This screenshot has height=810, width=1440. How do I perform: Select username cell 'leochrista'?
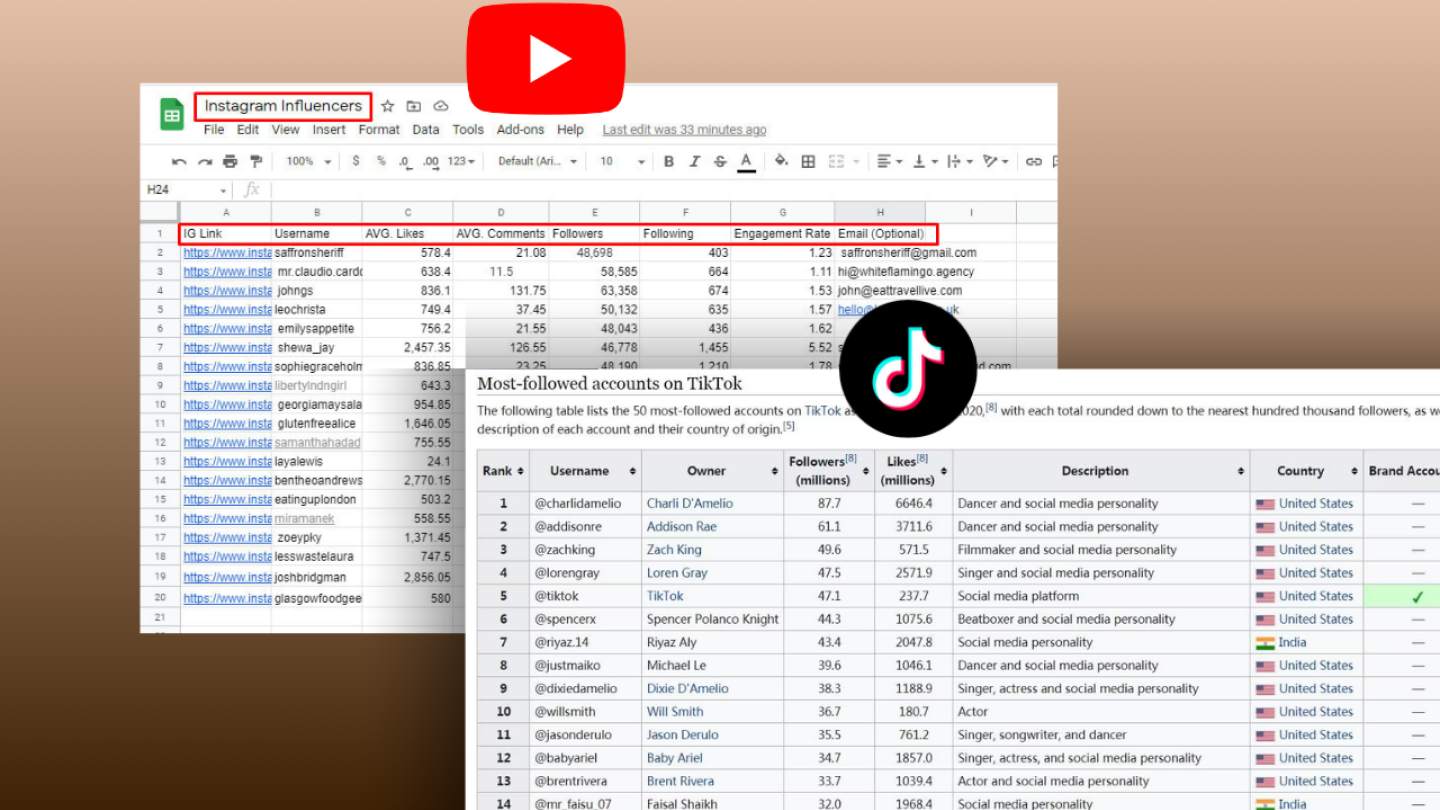(317, 309)
